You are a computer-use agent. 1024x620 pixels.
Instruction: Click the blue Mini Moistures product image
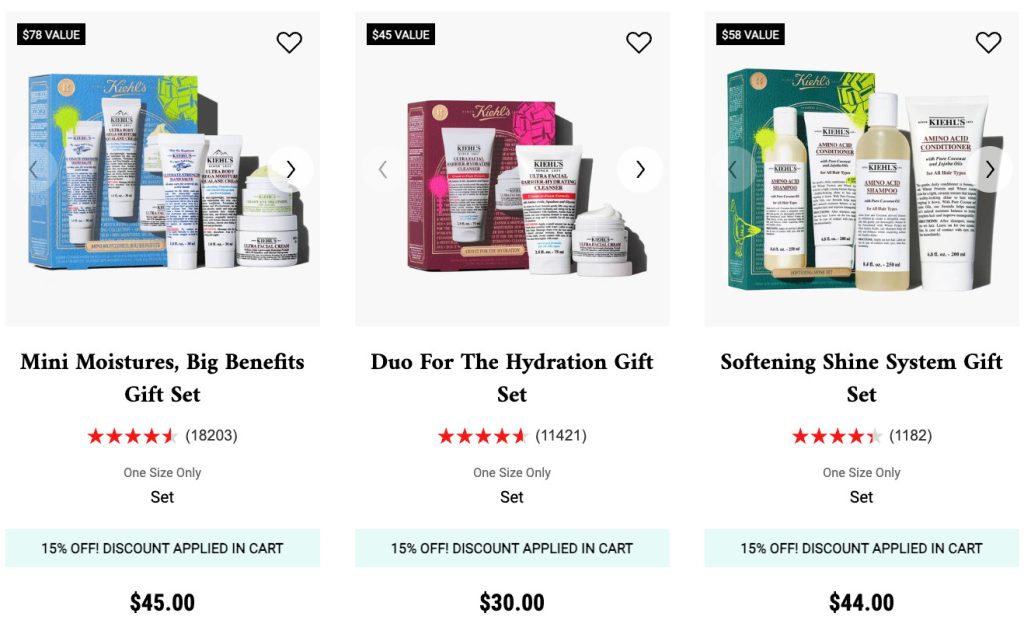coord(163,171)
